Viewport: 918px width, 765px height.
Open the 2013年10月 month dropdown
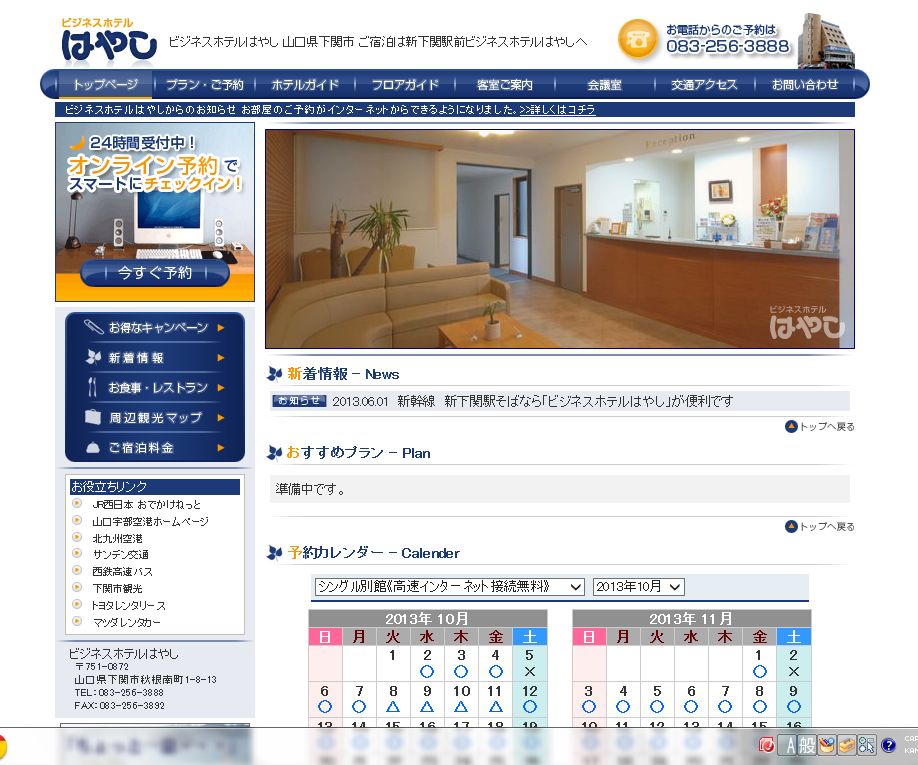pyautogui.click(x=639, y=586)
